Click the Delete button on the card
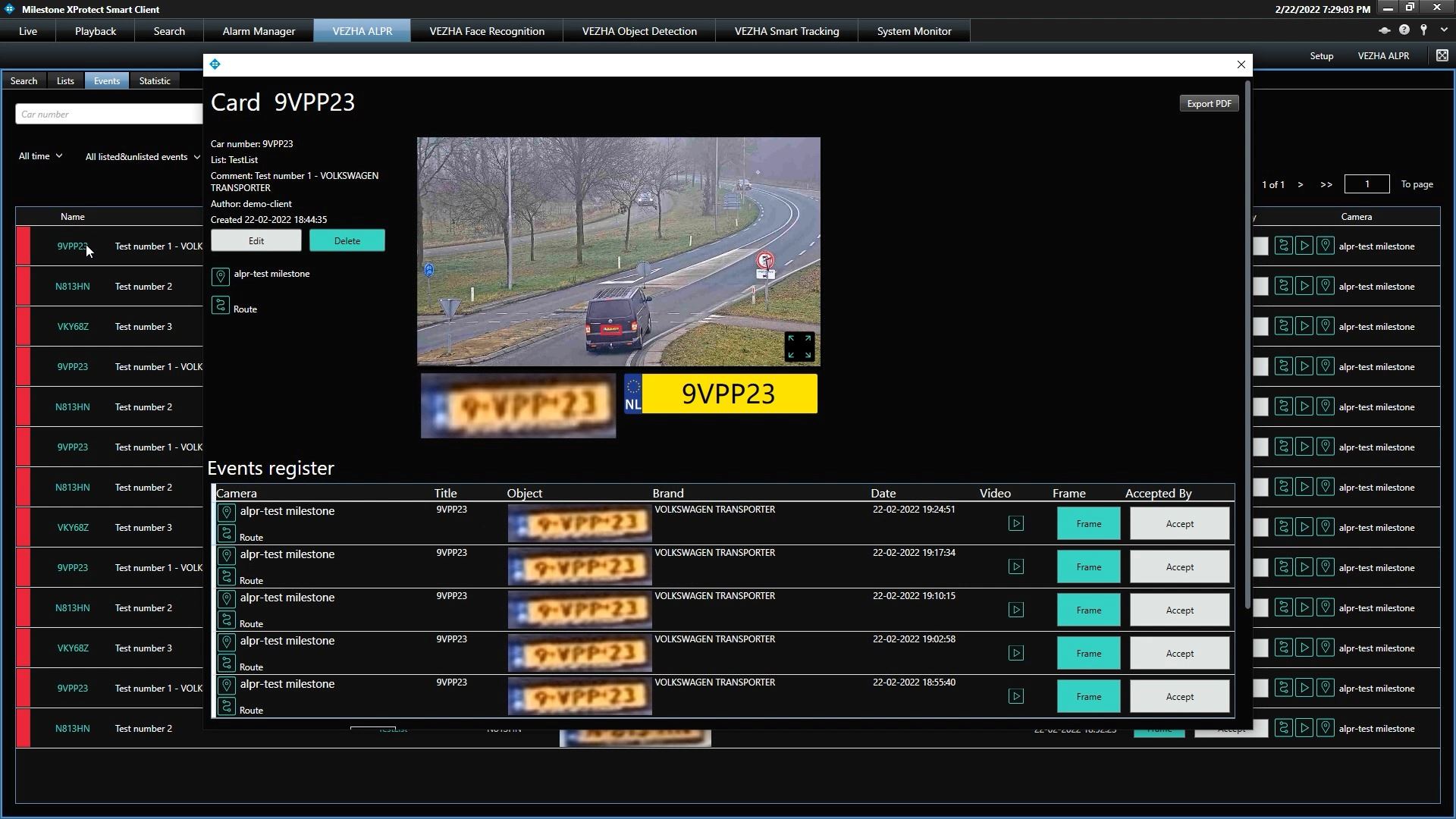 [347, 240]
